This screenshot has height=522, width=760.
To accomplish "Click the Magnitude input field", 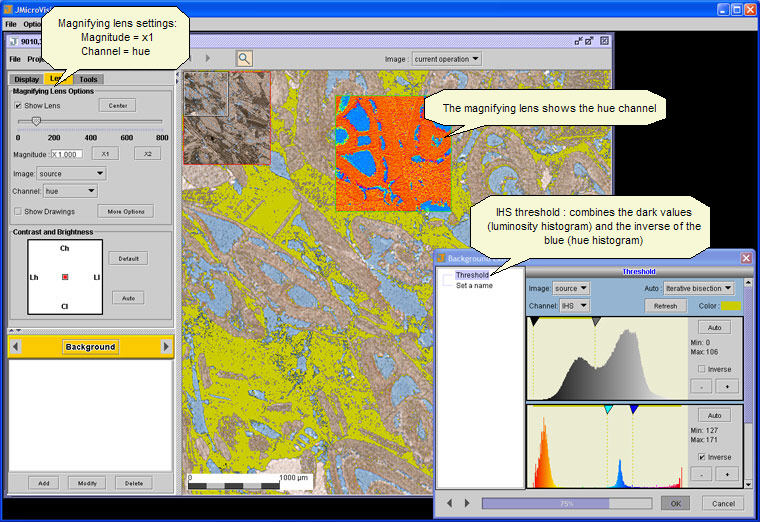I will (66, 154).
